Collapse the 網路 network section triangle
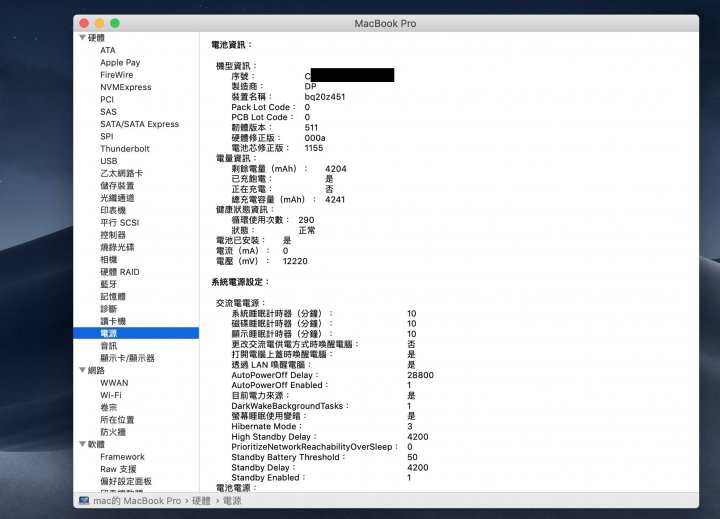 point(83,370)
